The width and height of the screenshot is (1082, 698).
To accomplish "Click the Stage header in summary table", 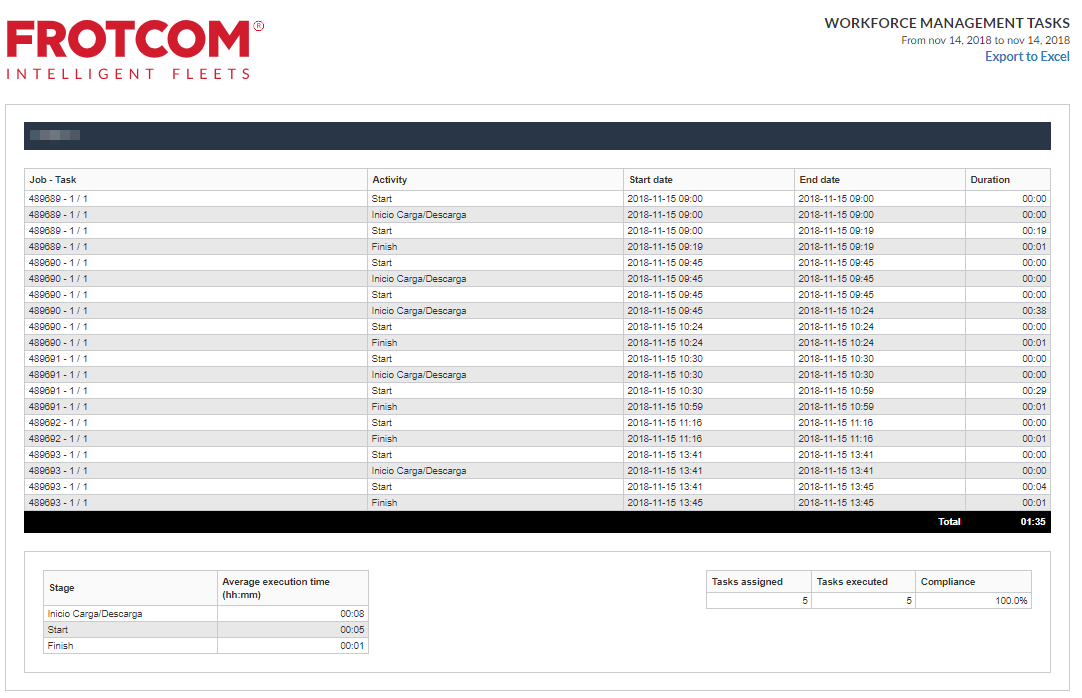I will point(62,588).
